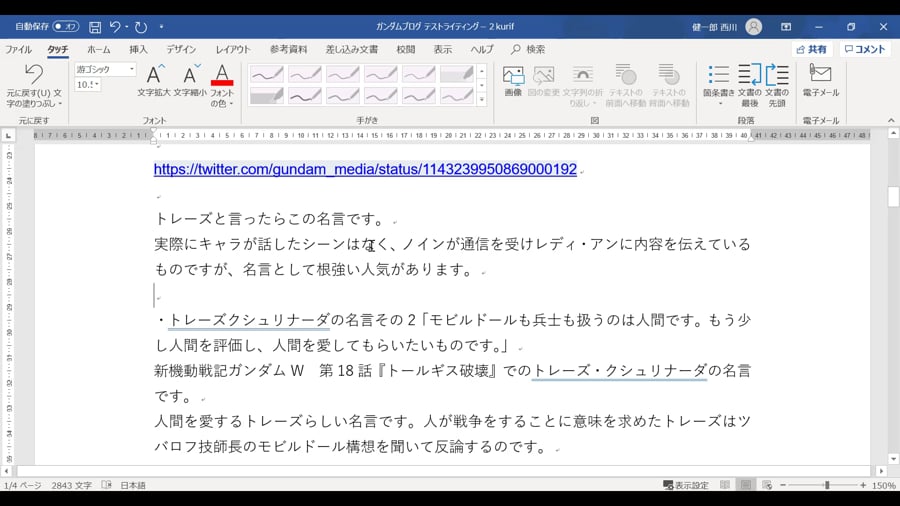Jump to document end with 文書の最後

[749, 85]
